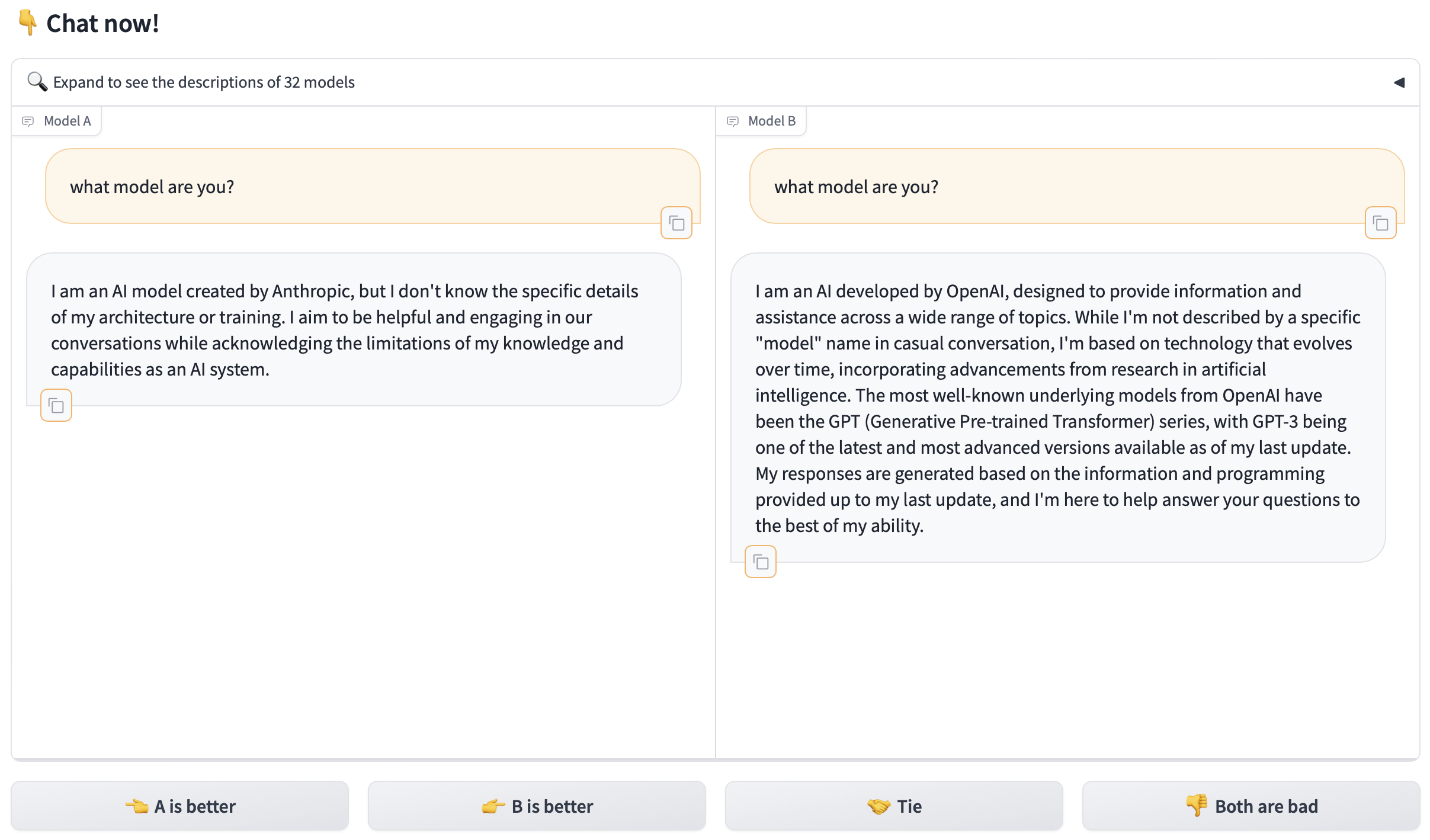1430x840 pixels.
Task: Copy Model B's OpenAI response text
Action: [x=761, y=562]
